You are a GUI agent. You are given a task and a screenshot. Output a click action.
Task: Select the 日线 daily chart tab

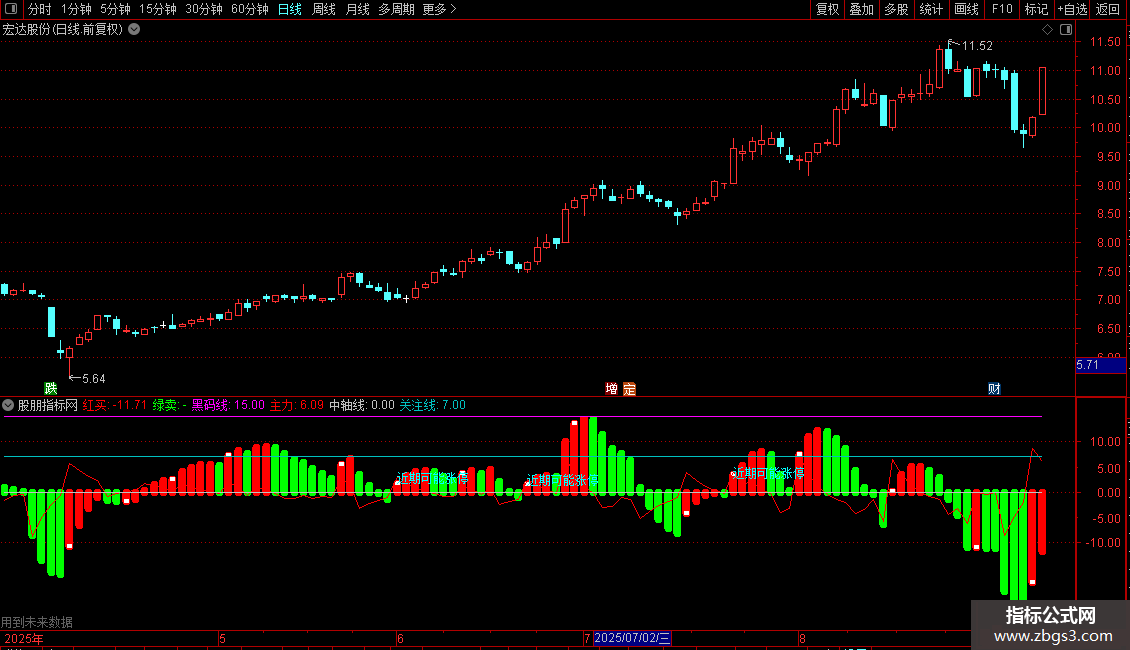point(290,9)
